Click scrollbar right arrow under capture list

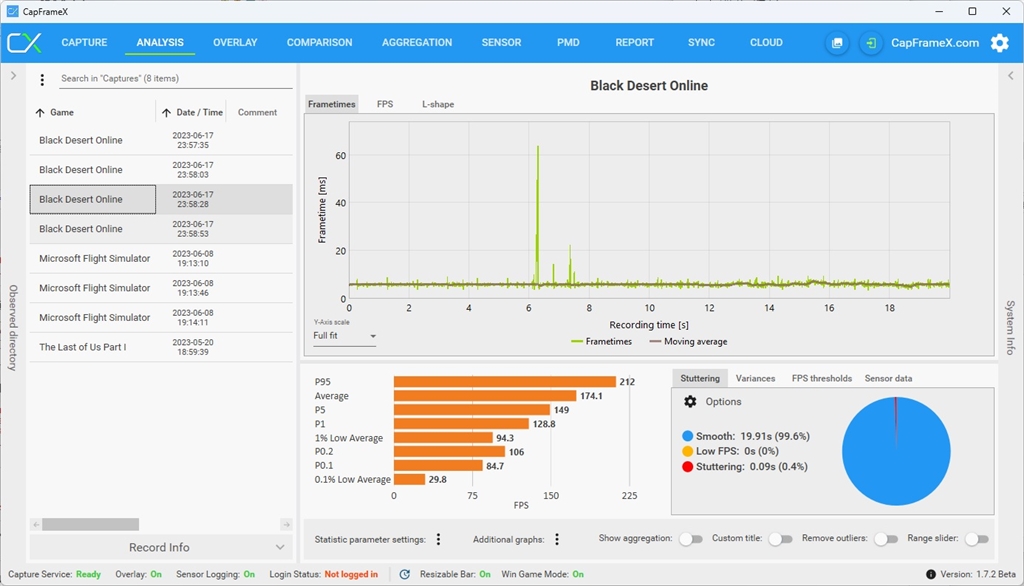pos(286,525)
